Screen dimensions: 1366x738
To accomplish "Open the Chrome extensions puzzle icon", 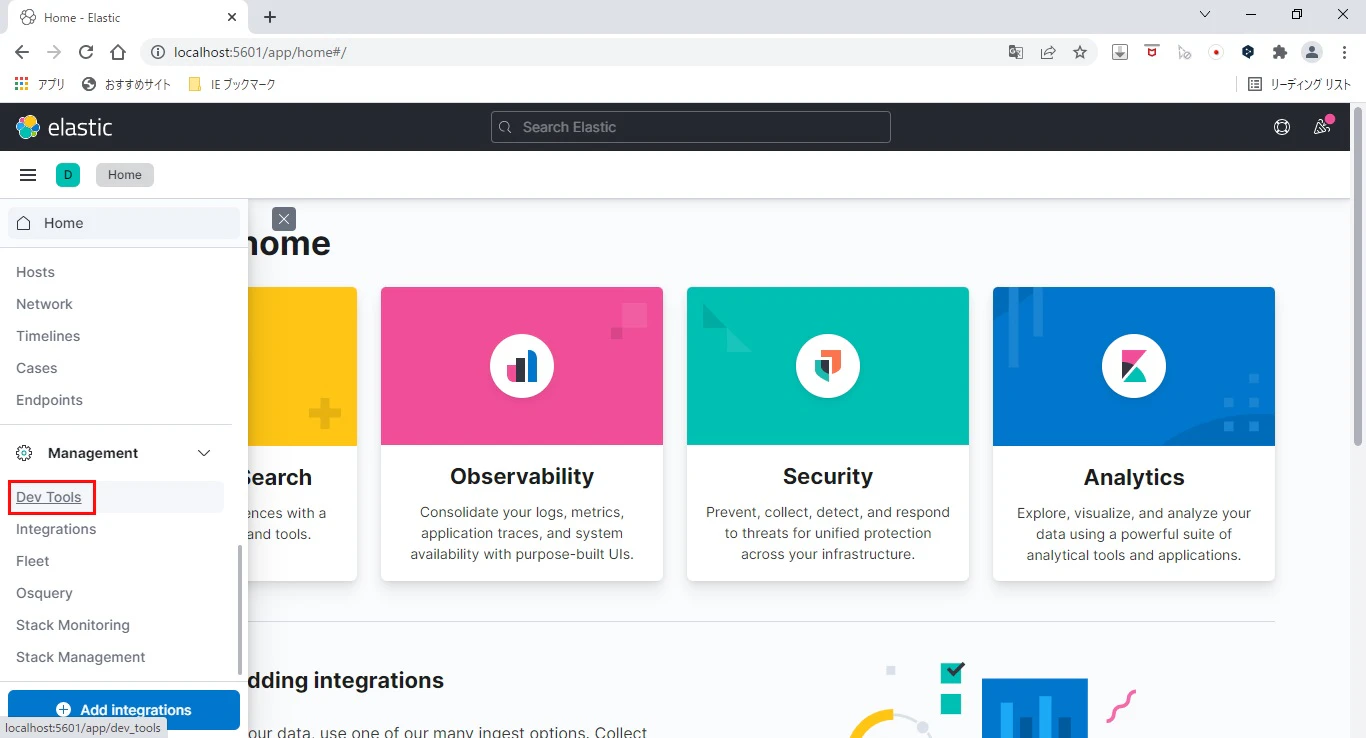I will point(1280,52).
